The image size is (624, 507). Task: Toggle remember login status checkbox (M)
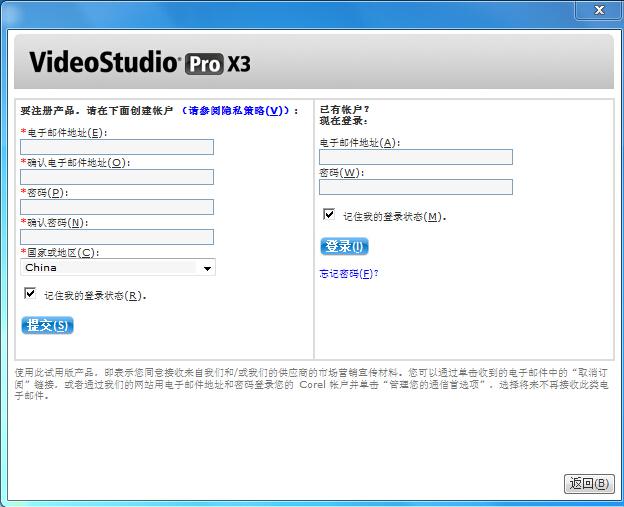[329, 214]
